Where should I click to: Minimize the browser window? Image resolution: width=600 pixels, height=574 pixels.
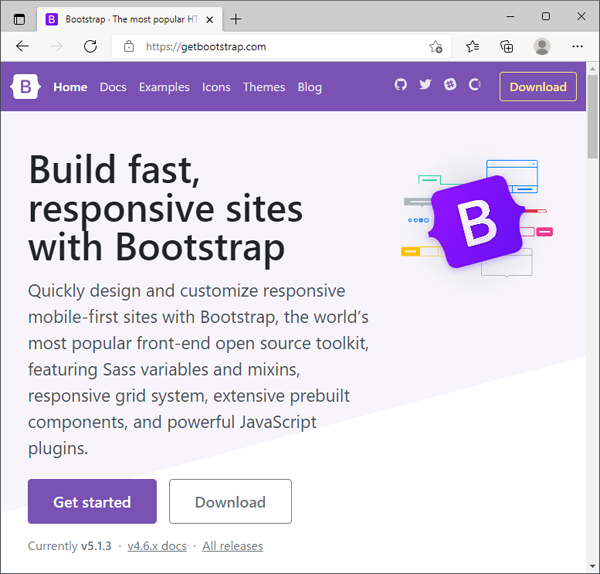click(x=510, y=16)
